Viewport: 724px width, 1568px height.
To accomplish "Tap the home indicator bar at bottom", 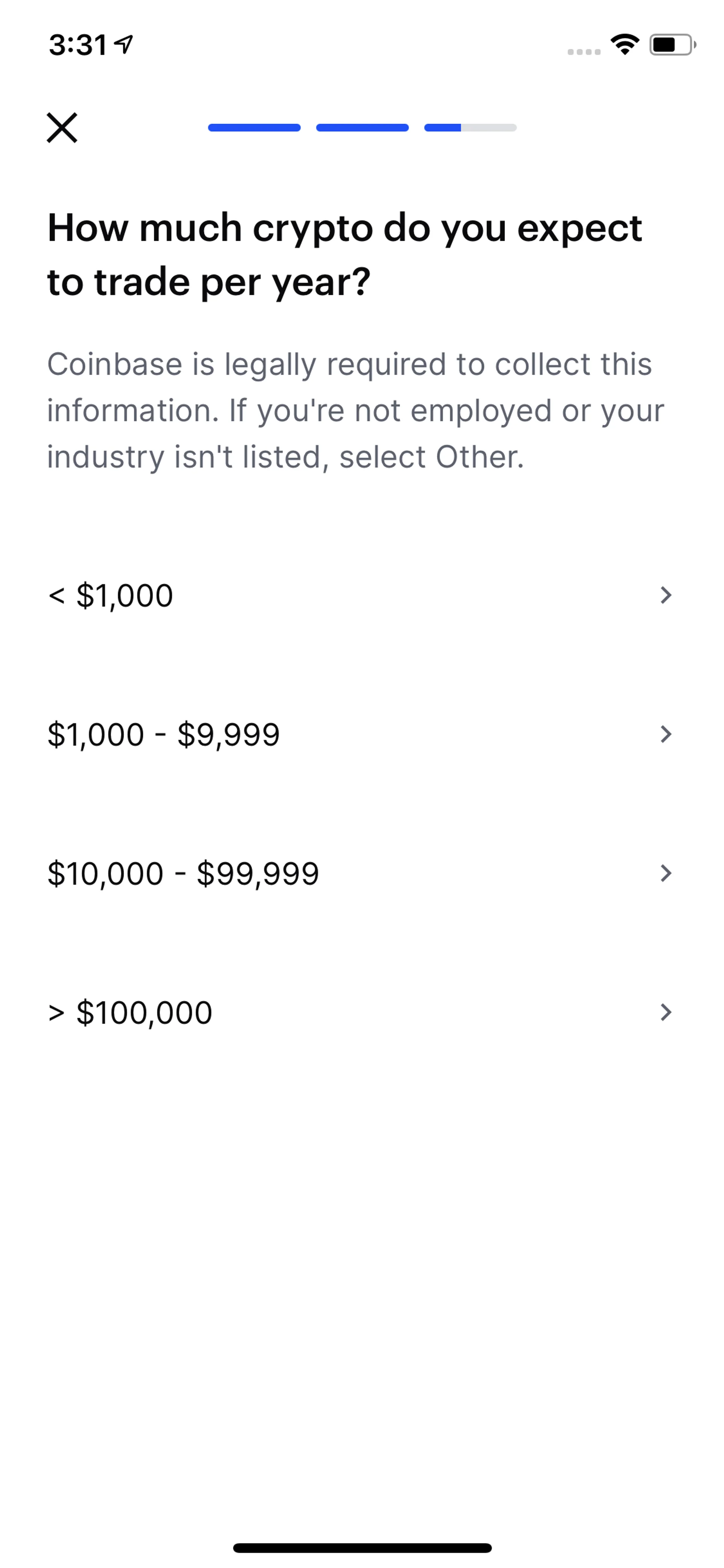I will click(362, 1547).
